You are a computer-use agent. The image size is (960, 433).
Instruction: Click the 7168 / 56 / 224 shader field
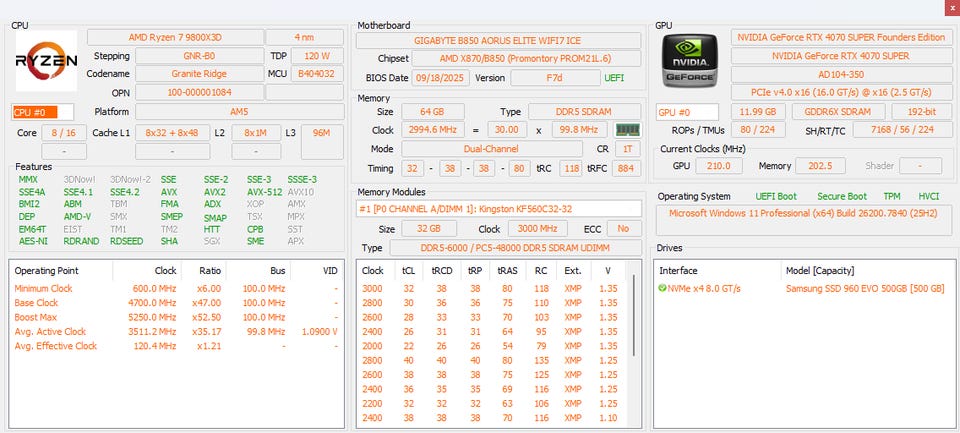click(902, 130)
